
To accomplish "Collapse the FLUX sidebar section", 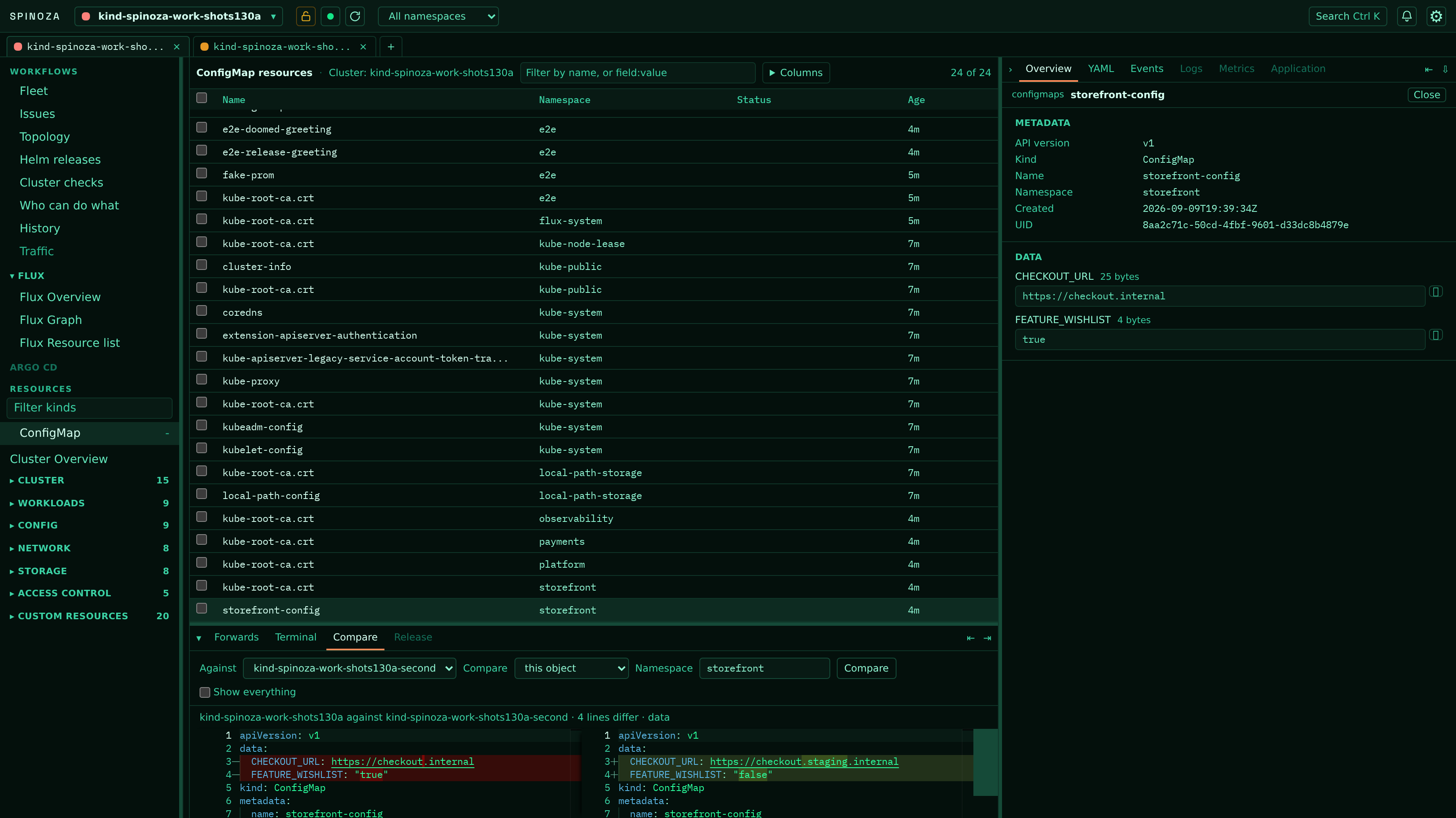I will [27, 276].
